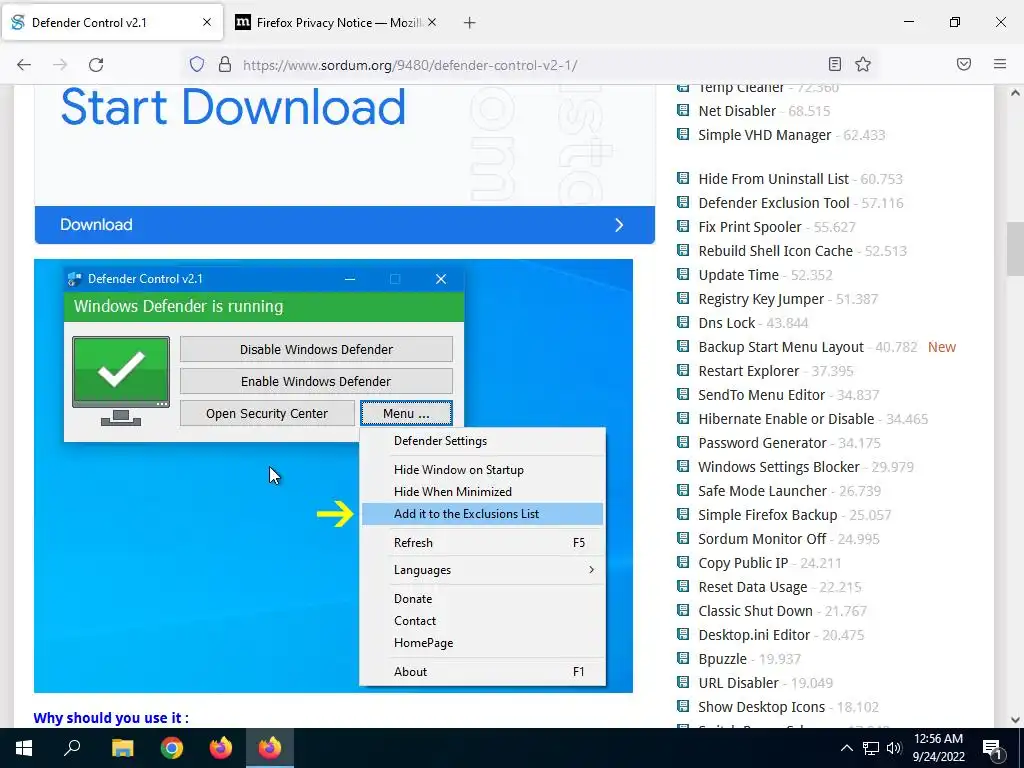Viewport: 1024px width, 768px height.
Task: Launch Google Chrome from the taskbar
Action: [172, 748]
